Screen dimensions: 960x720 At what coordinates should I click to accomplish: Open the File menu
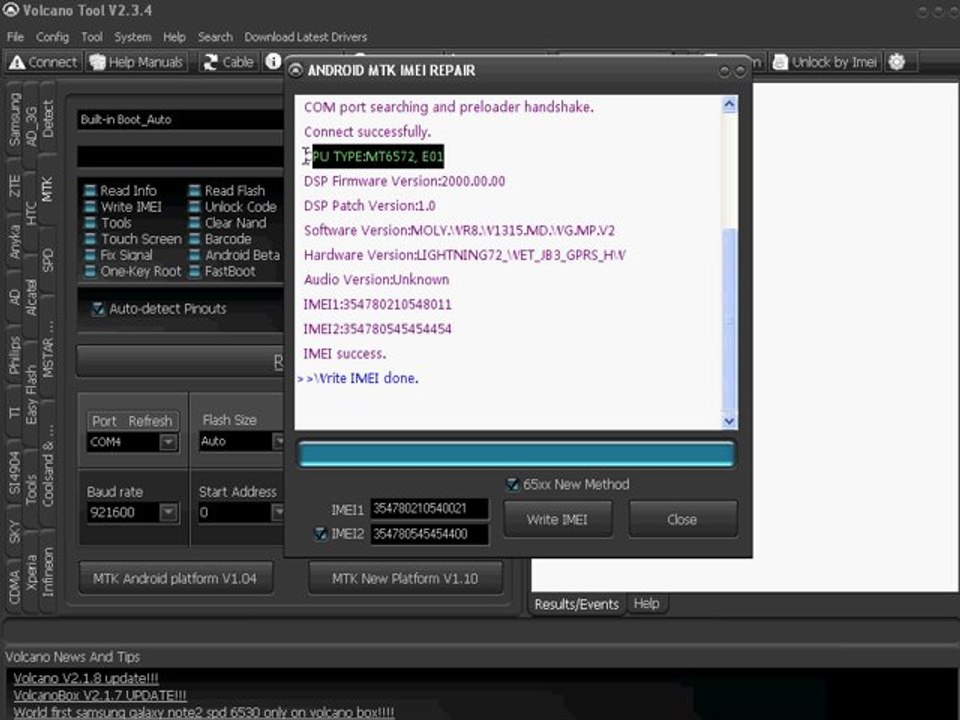[15, 37]
